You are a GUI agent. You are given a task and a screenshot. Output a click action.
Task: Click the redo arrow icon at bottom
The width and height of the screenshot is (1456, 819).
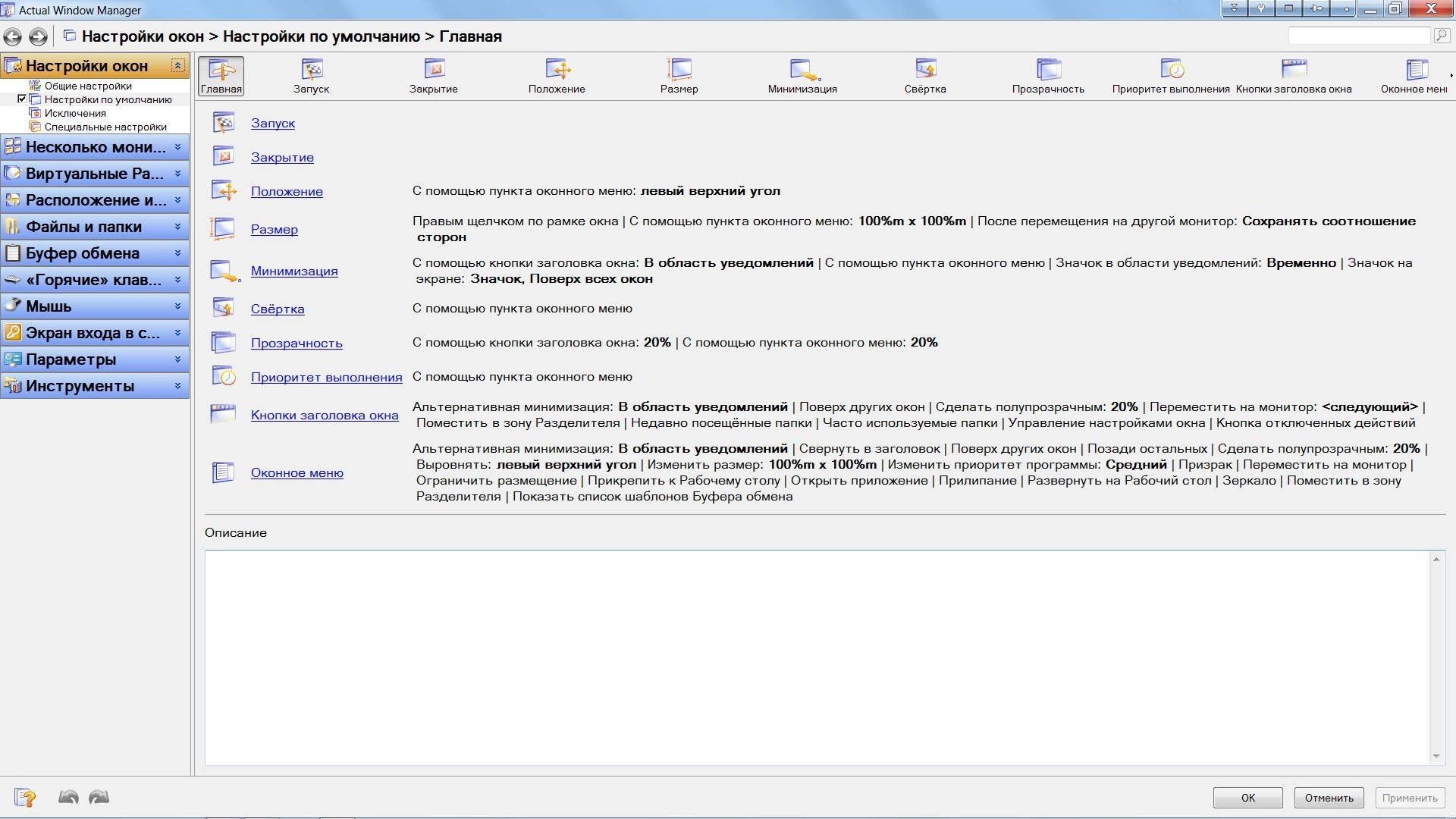[x=99, y=797]
